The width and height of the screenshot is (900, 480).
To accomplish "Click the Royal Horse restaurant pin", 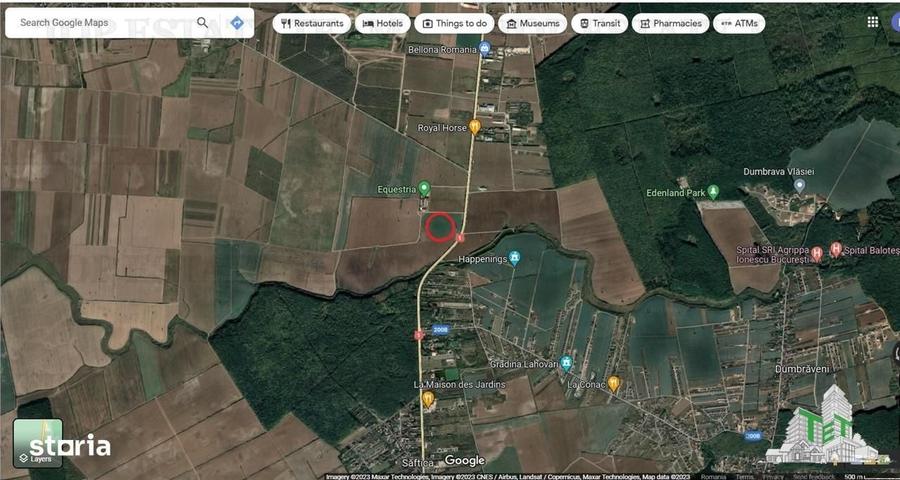I will (x=474, y=127).
